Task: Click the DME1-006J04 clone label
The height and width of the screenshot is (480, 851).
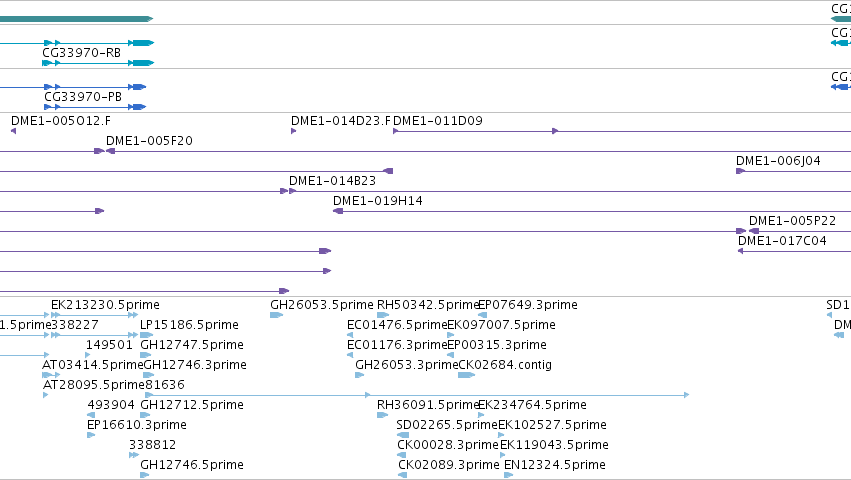Action: 778,161
